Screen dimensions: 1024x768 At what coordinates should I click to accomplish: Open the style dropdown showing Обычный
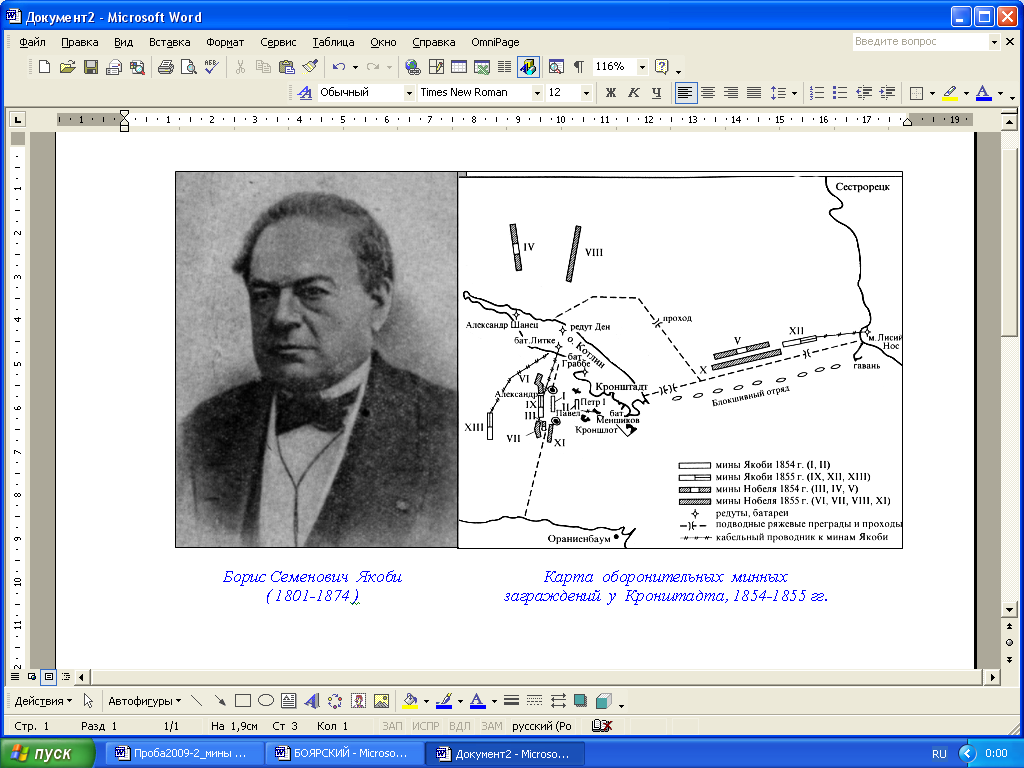point(409,93)
